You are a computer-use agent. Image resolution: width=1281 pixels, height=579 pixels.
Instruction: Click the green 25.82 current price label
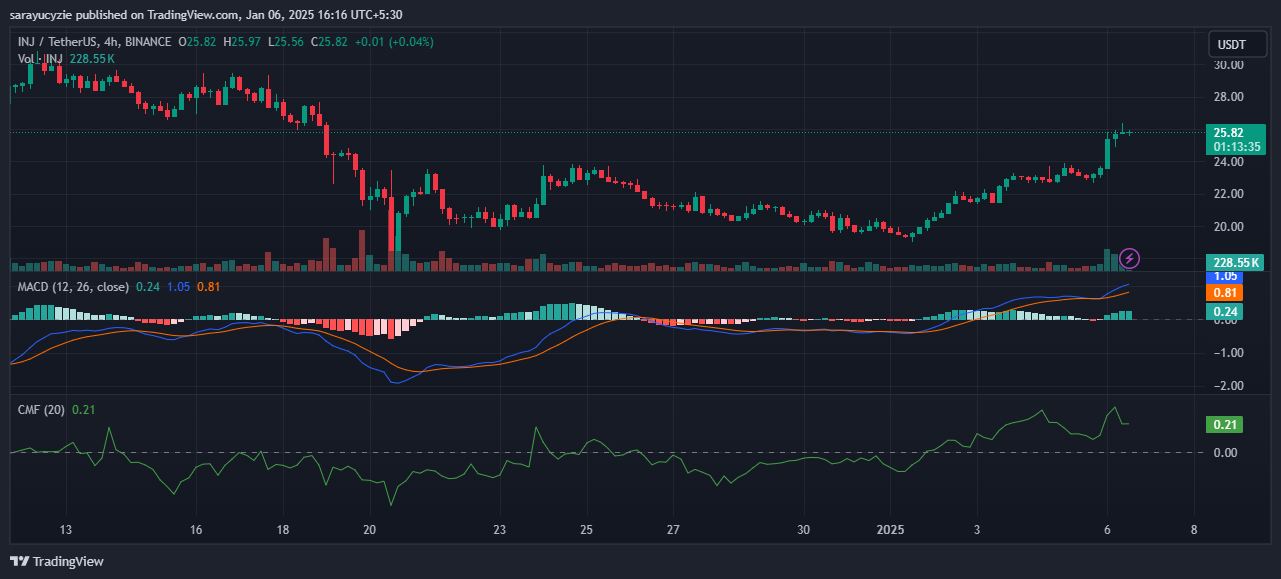pyautogui.click(x=1236, y=132)
